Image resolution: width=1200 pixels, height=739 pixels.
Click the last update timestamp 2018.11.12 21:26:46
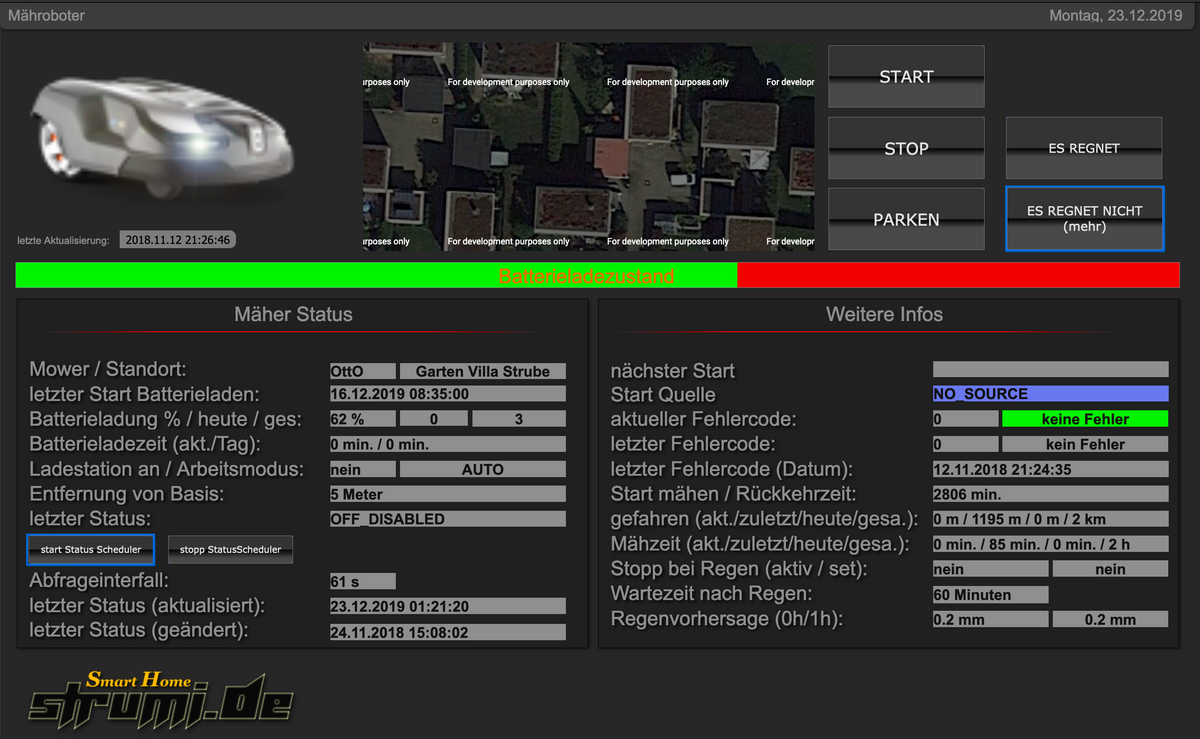click(x=178, y=240)
